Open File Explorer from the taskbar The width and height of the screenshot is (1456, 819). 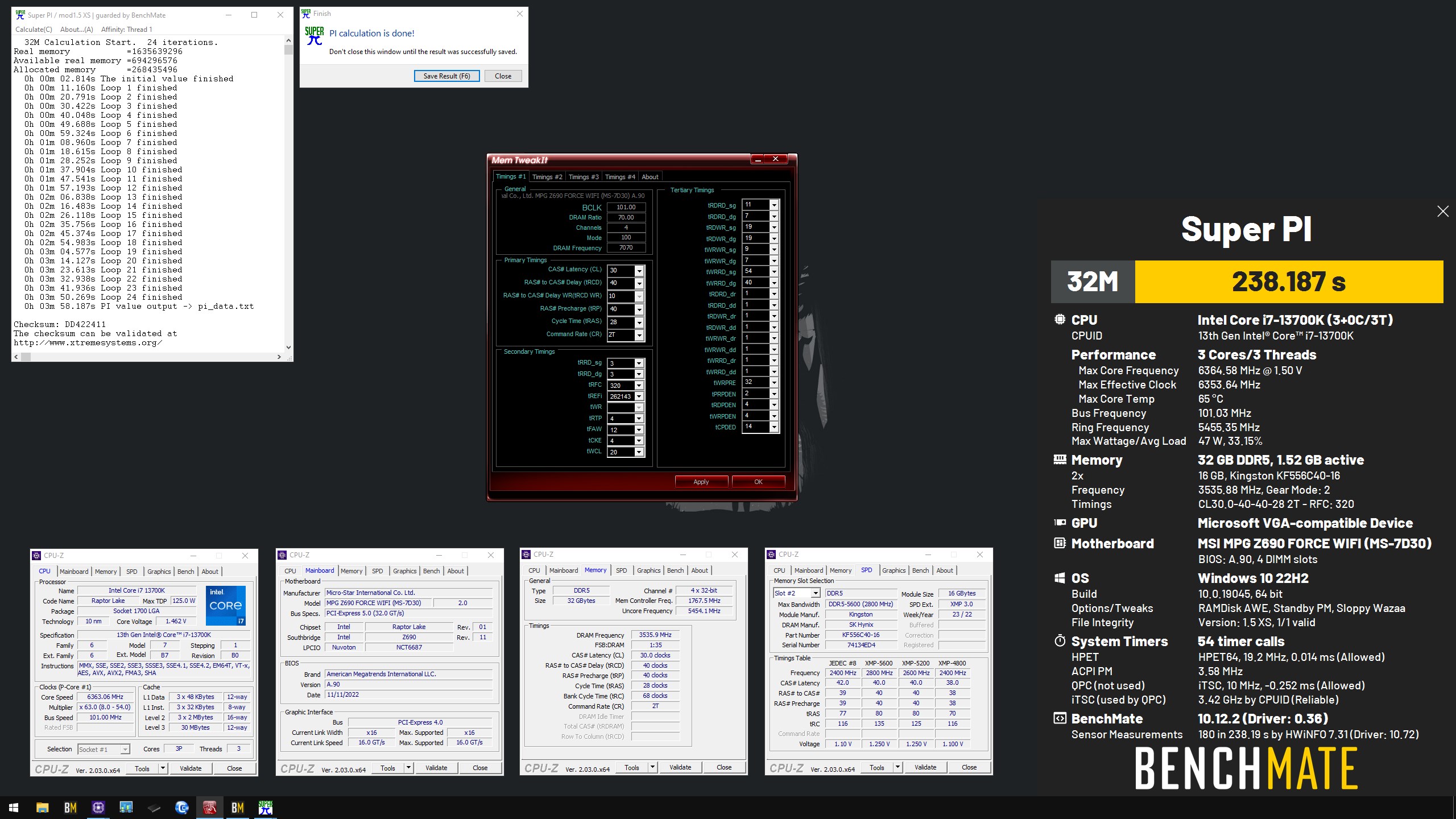coord(42,808)
